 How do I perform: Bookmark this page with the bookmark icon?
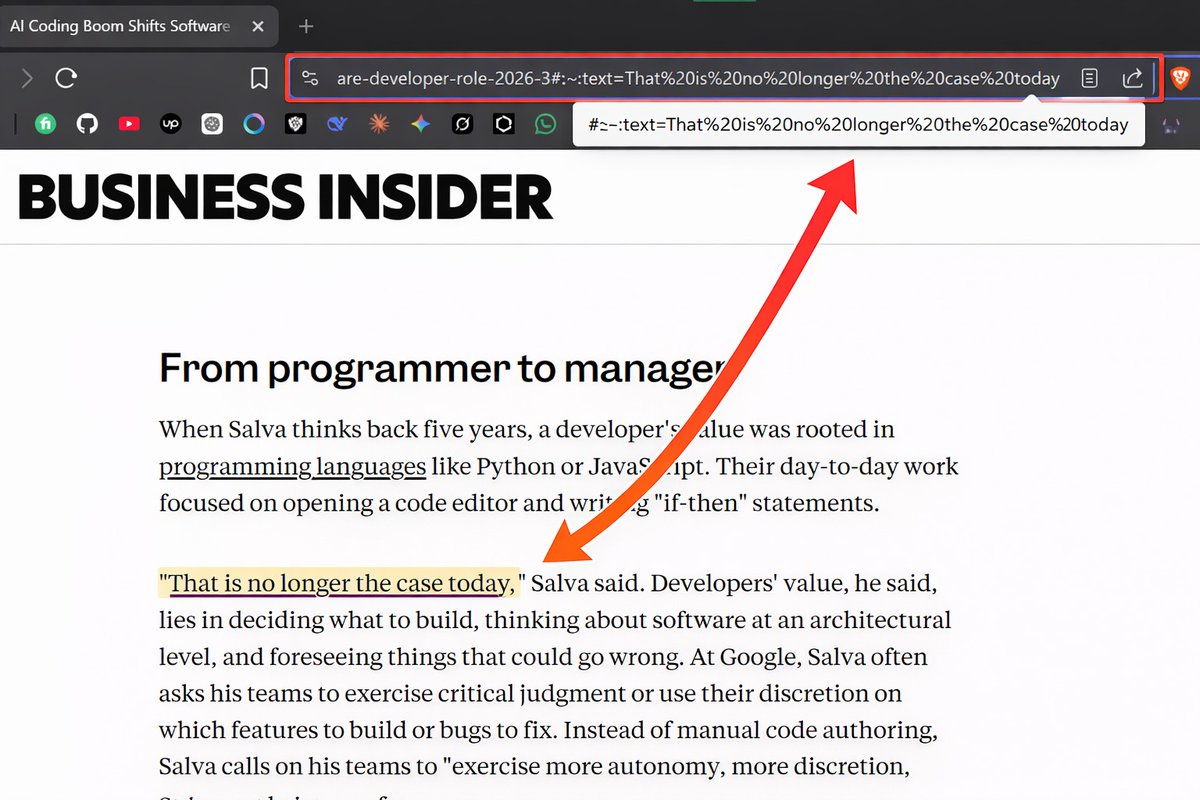[259, 78]
